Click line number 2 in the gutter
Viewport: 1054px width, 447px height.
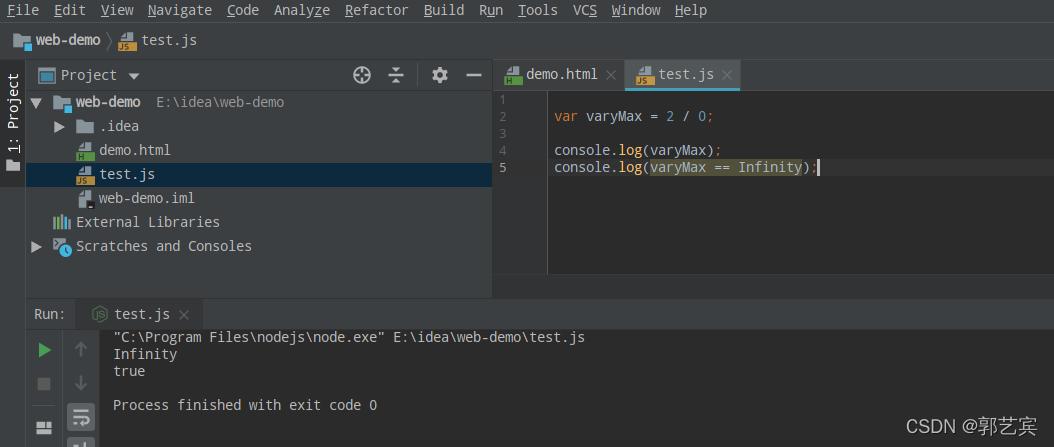click(503, 117)
